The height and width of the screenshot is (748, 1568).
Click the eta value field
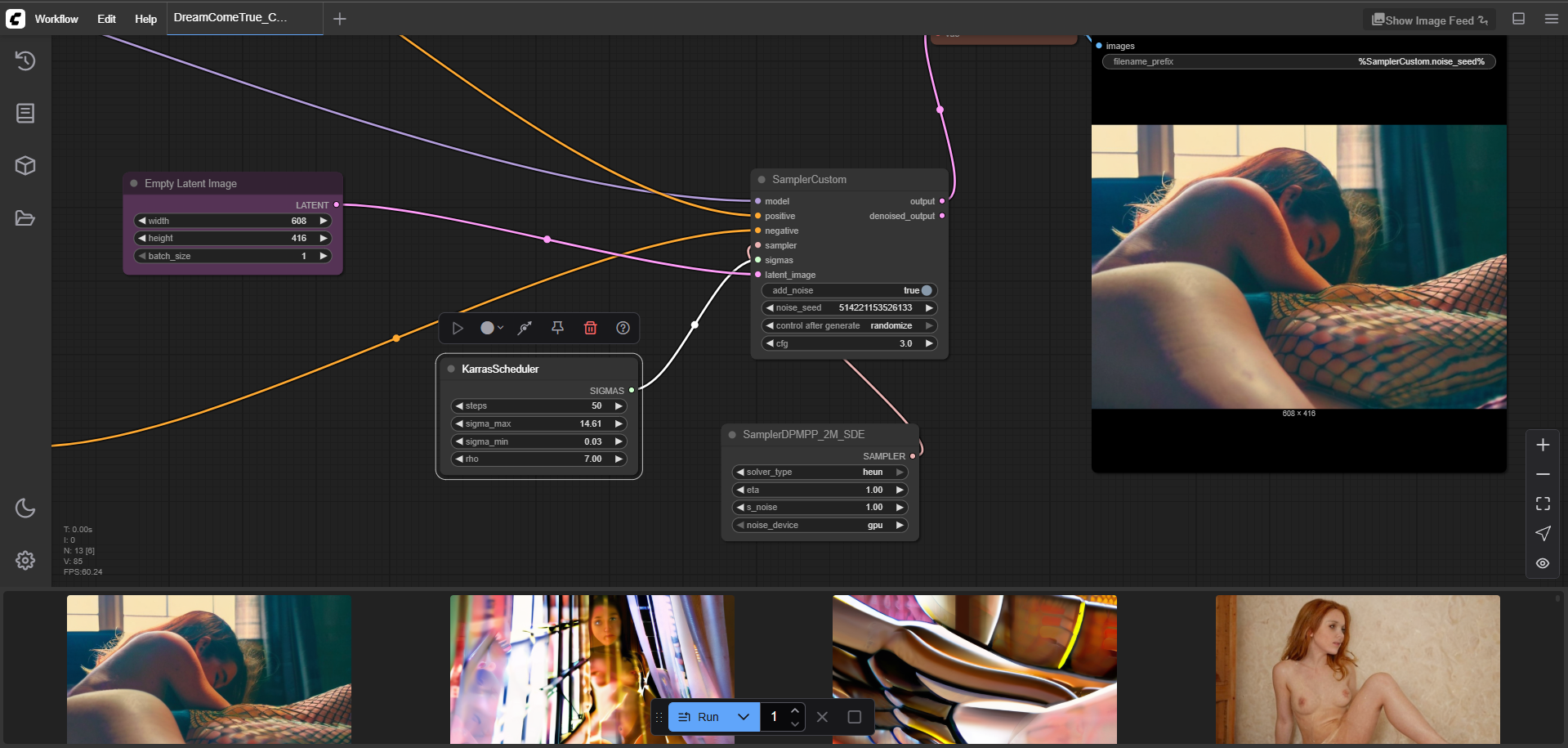[820, 490]
